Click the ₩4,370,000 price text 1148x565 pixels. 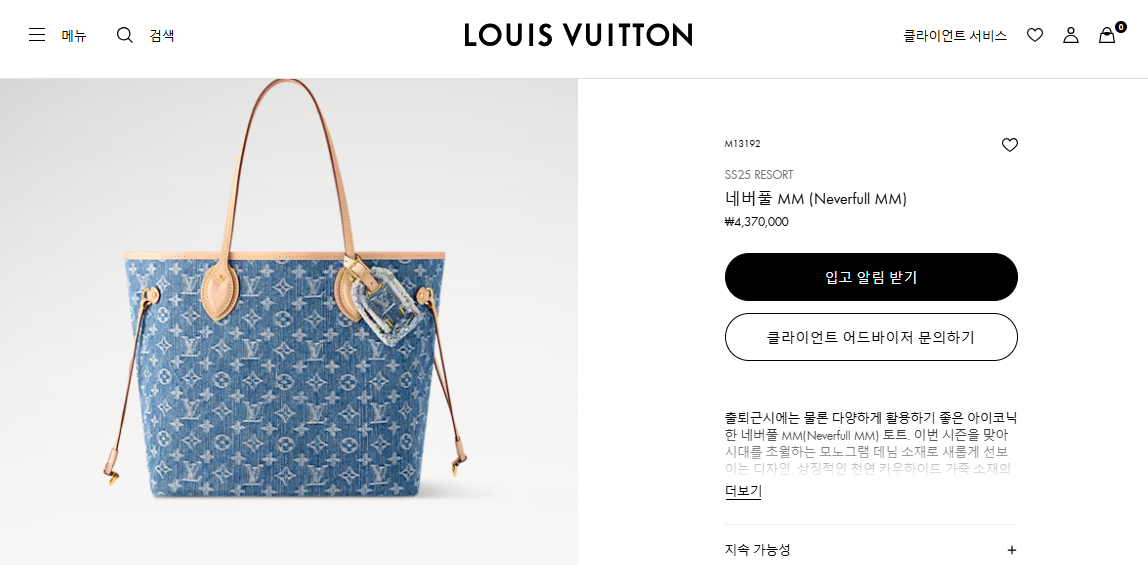756,222
